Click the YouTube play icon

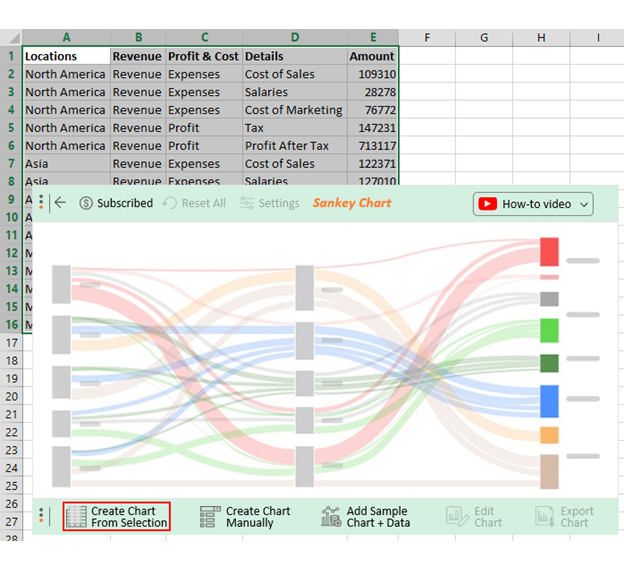(x=488, y=204)
